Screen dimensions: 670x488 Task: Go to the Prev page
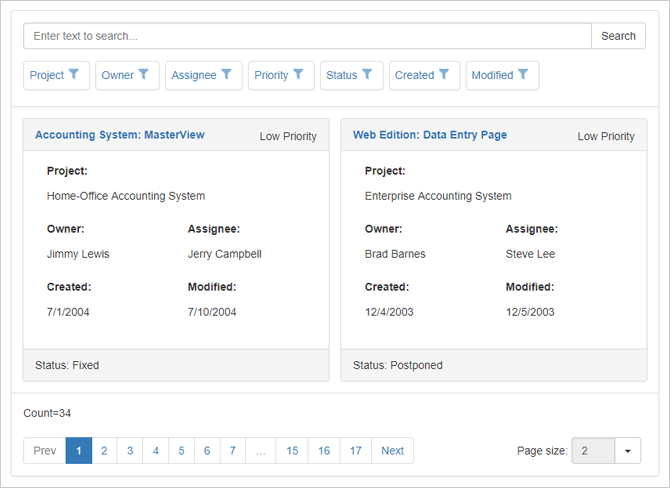click(45, 451)
